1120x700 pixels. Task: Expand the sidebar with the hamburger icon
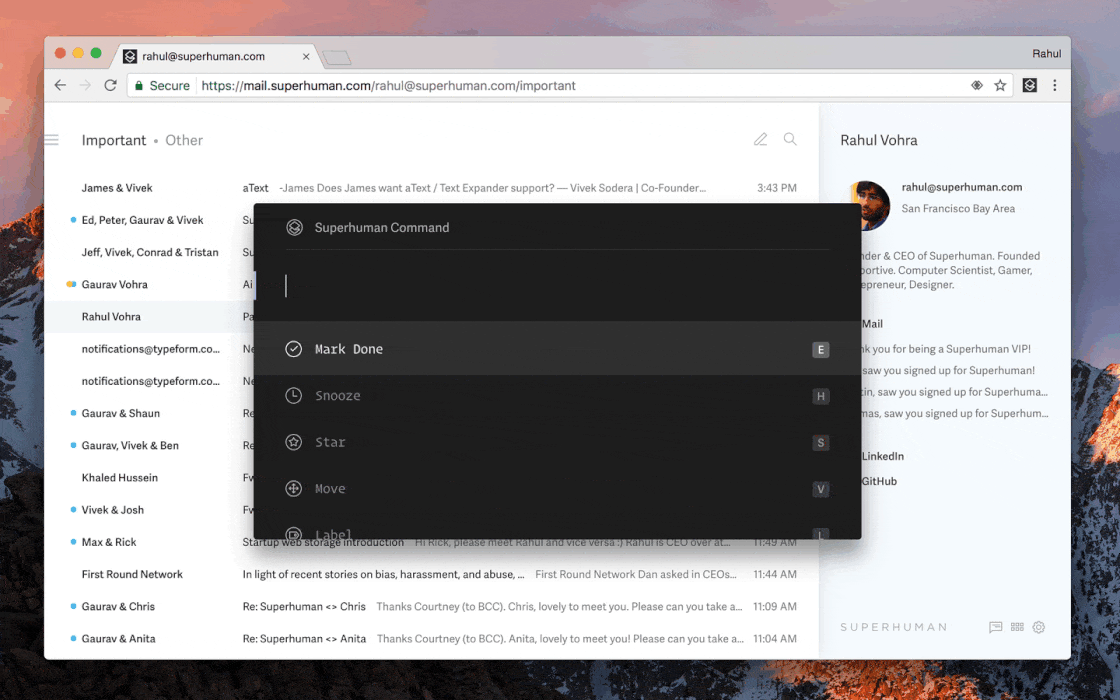coord(51,139)
